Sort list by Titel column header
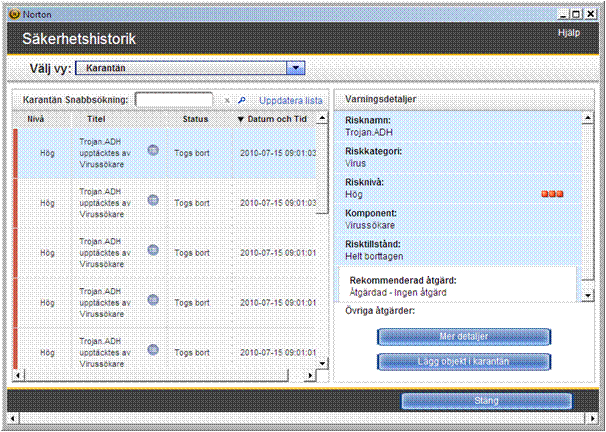 pyautogui.click(x=96, y=119)
